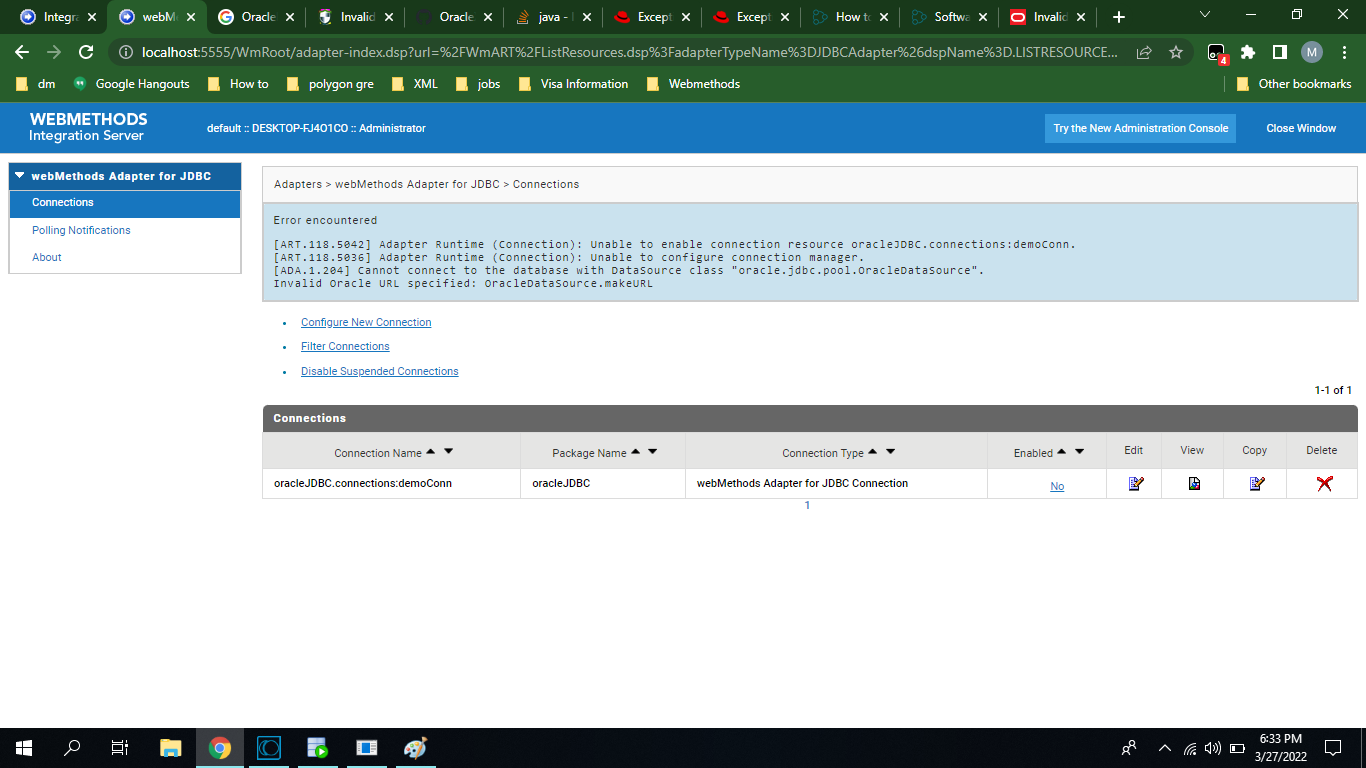The height and width of the screenshot is (768, 1366).
Task: Switch to the first Integra browser tab
Action: [x=58, y=17]
